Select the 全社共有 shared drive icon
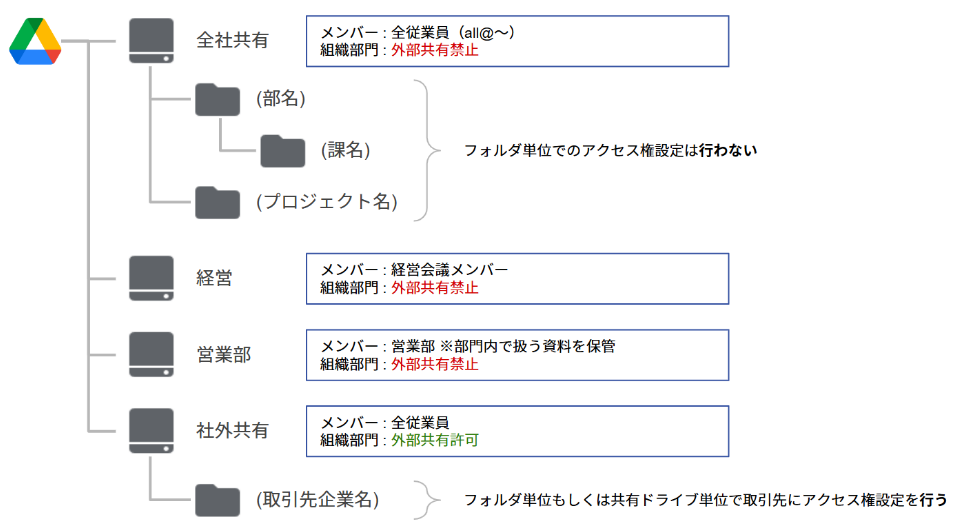The height and width of the screenshot is (523, 956). [x=151, y=41]
